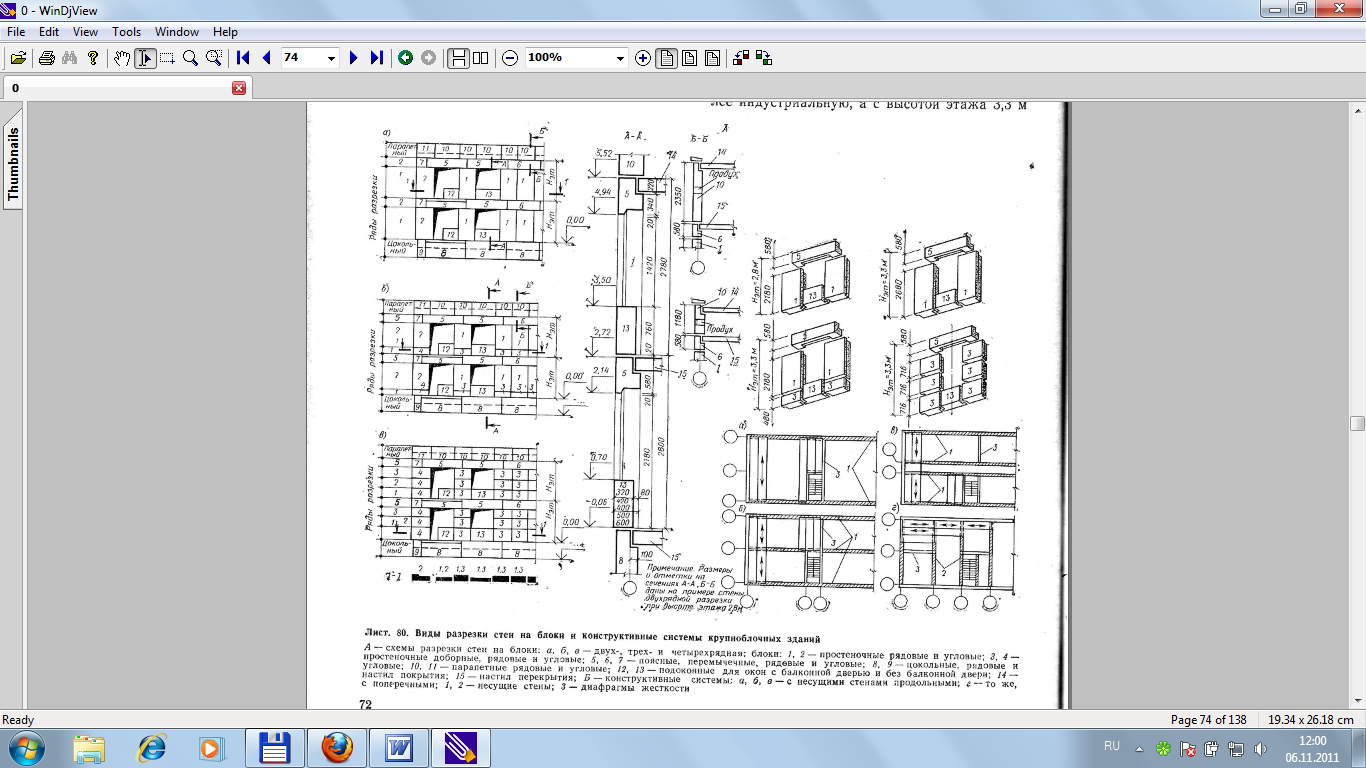Jump to the first page
Viewport: 1366px width, 768px height.
click(243, 58)
